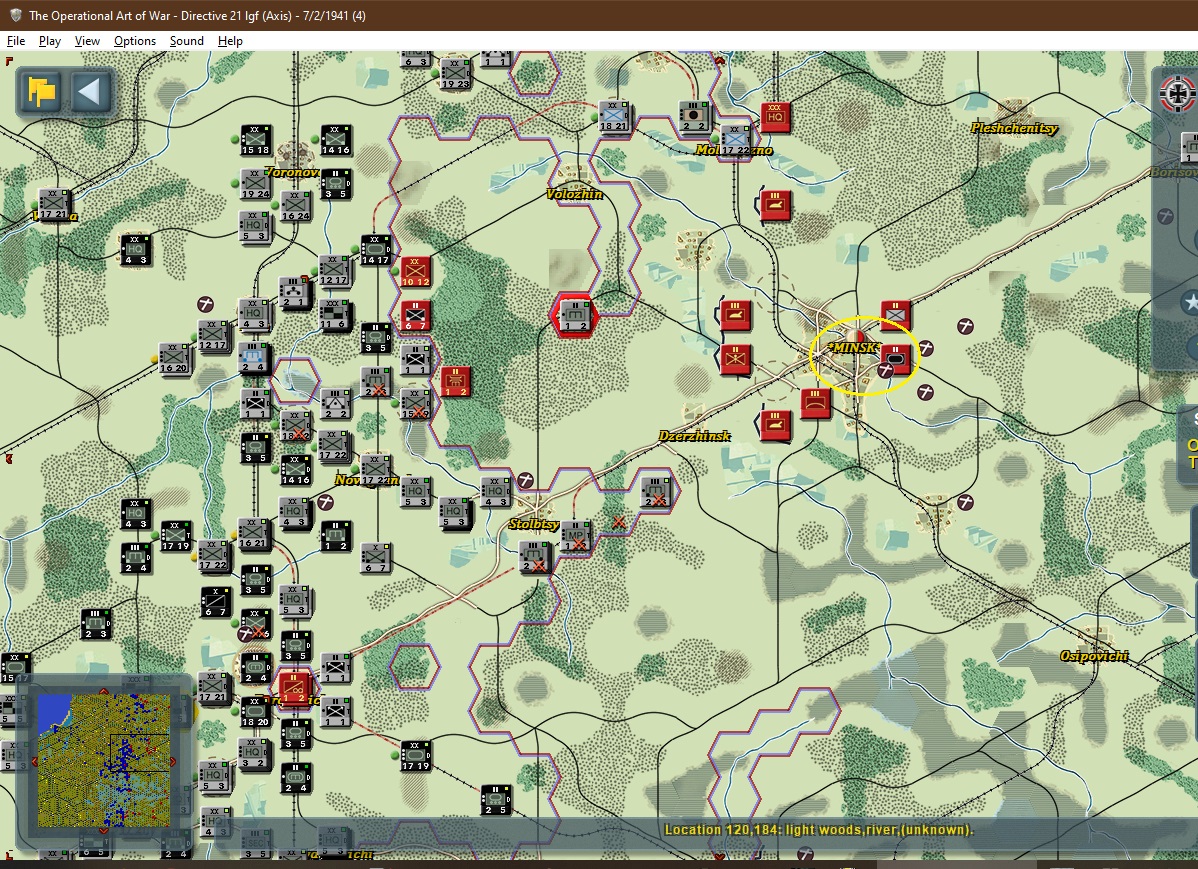The image size is (1198, 869).
Task: Select the grey 2 1 regiment unit
Action: pos(296,292)
